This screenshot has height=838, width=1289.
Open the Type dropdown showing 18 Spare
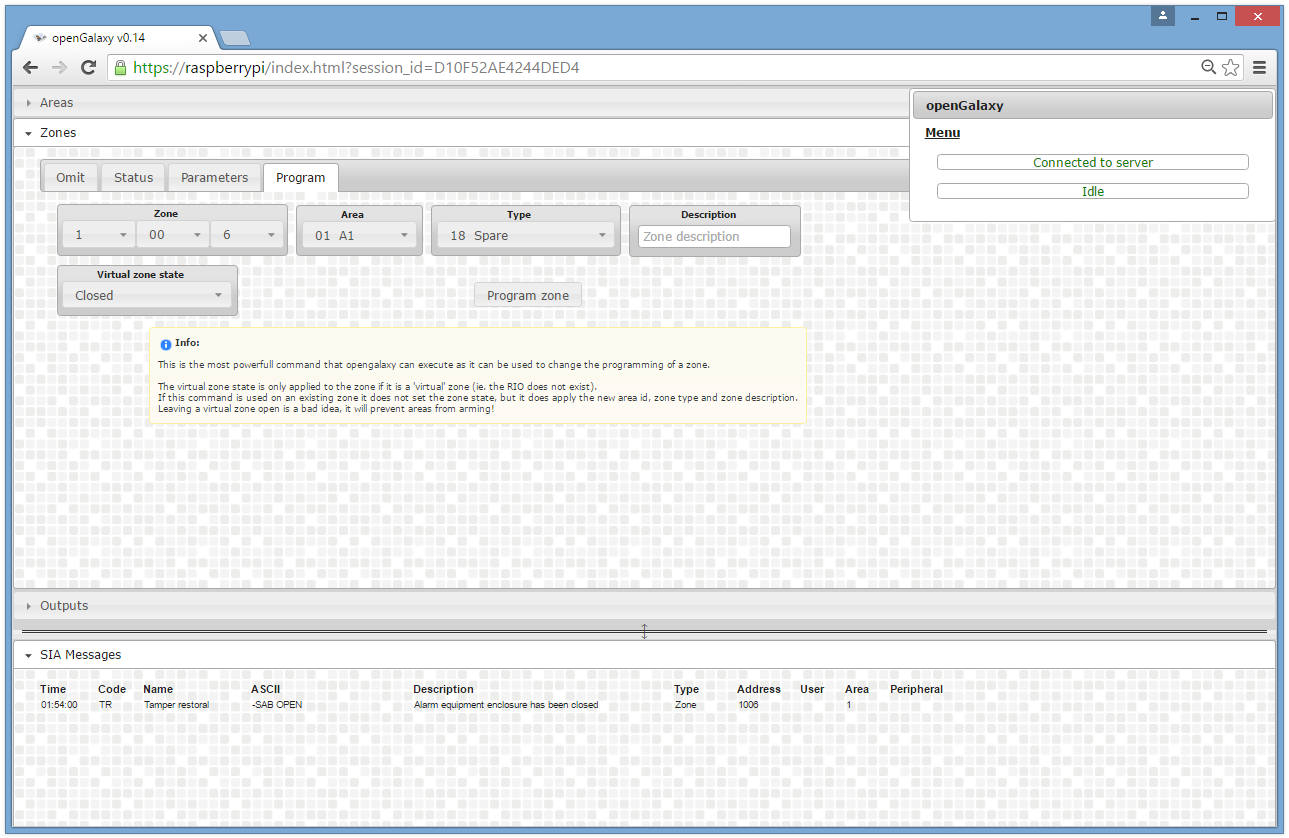pos(525,235)
